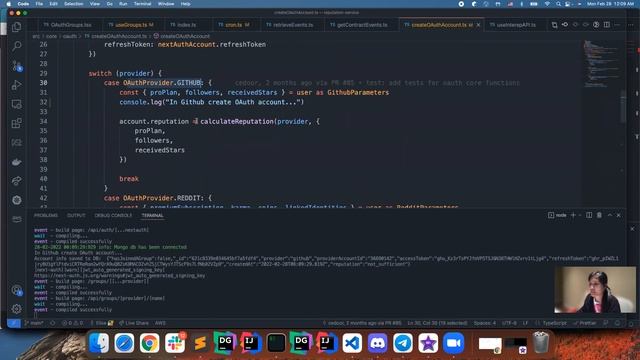Screen dimensions: 640x360
Task: Open the Search view in activity bar
Action: tap(17, 46)
